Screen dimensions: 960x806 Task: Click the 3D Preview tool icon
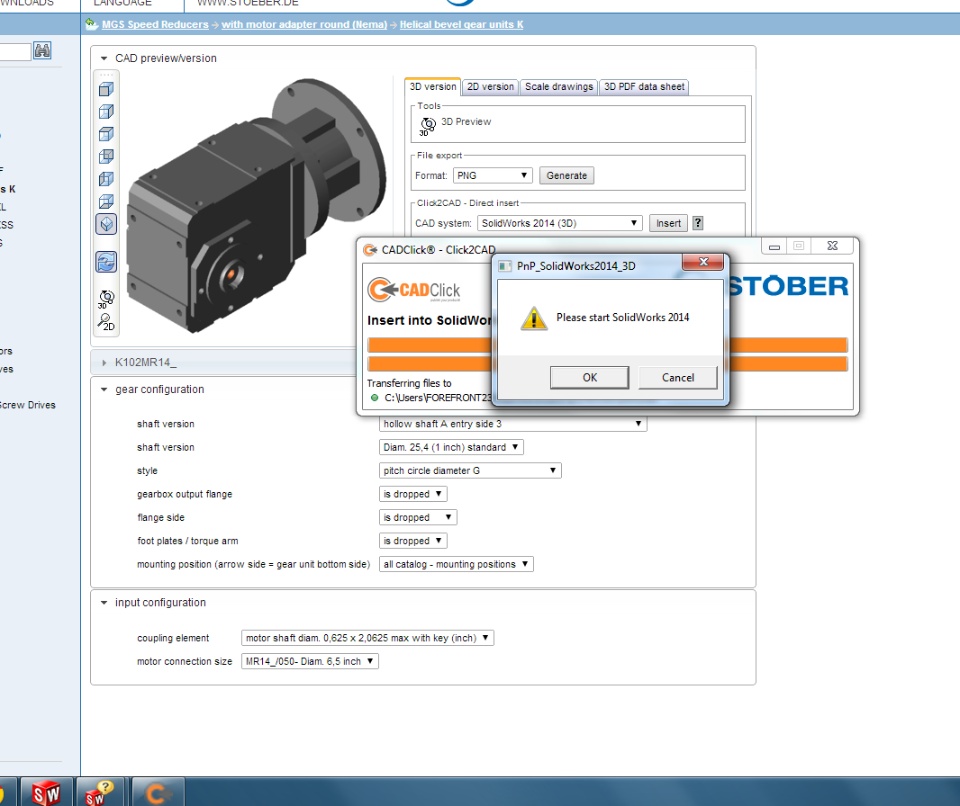[427, 125]
